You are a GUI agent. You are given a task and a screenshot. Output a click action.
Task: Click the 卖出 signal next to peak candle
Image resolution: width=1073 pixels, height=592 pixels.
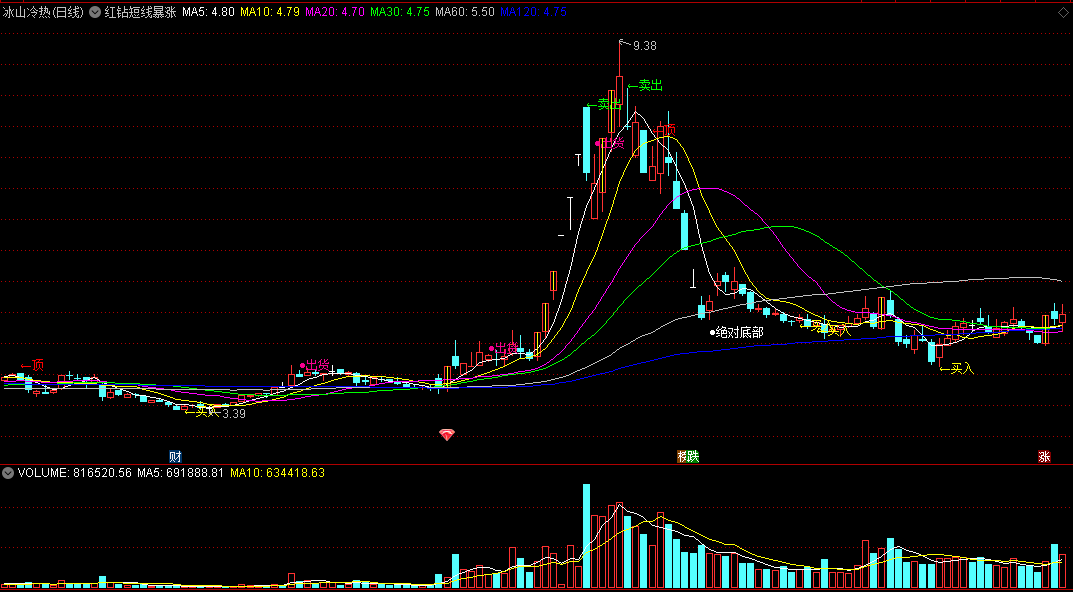click(645, 85)
